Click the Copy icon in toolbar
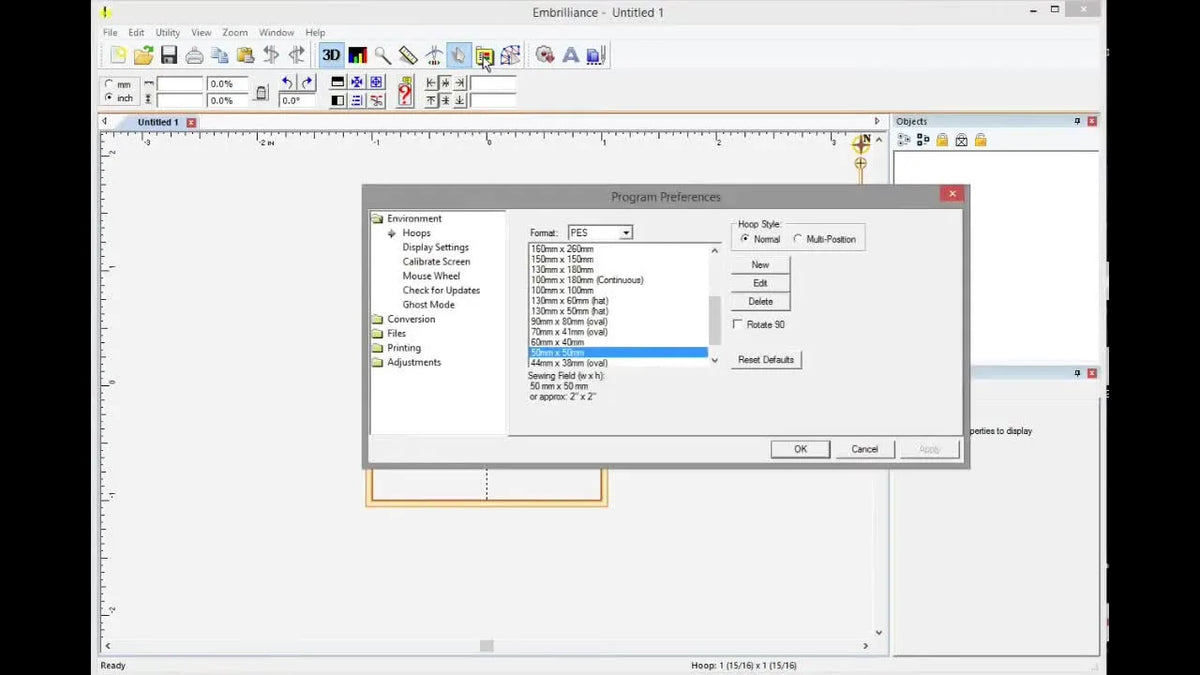Viewport: 1200px width, 675px height. coord(220,55)
